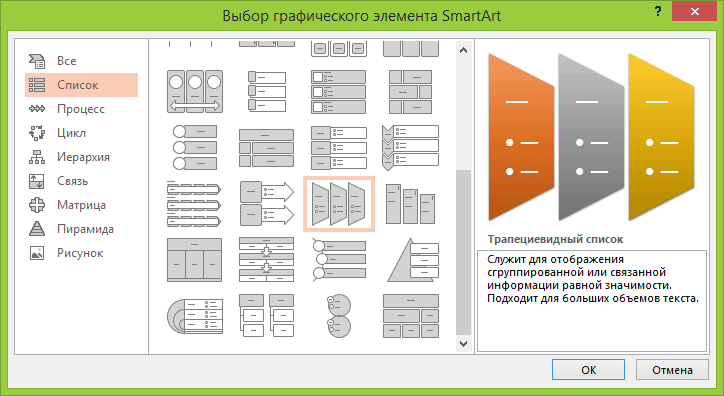The height and width of the screenshot is (396, 724).
Task: Select the stacked block table hierarchy layout
Action: (410, 316)
